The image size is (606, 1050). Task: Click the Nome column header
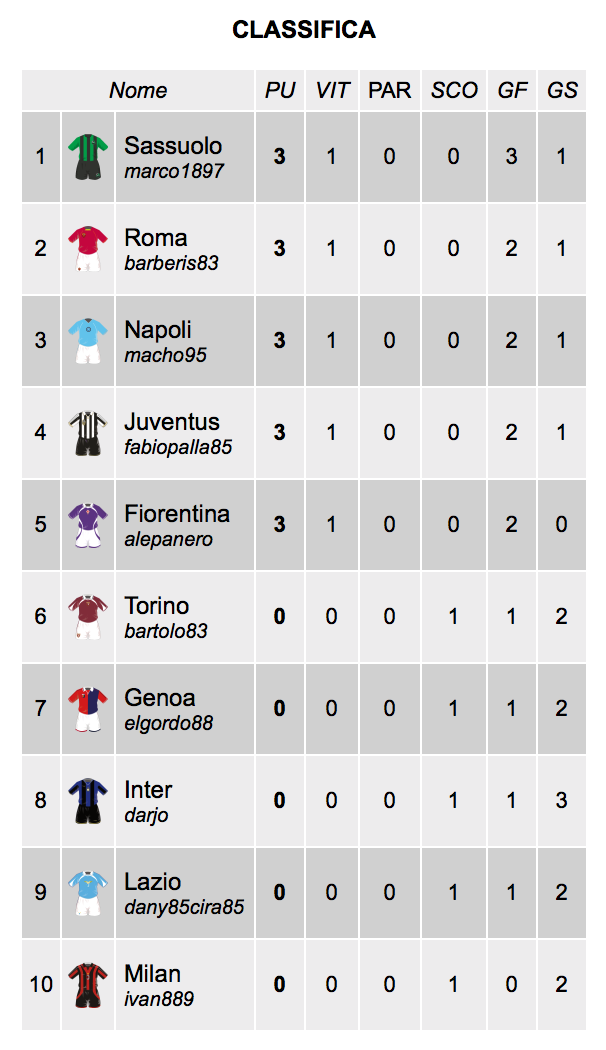click(138, 90)
